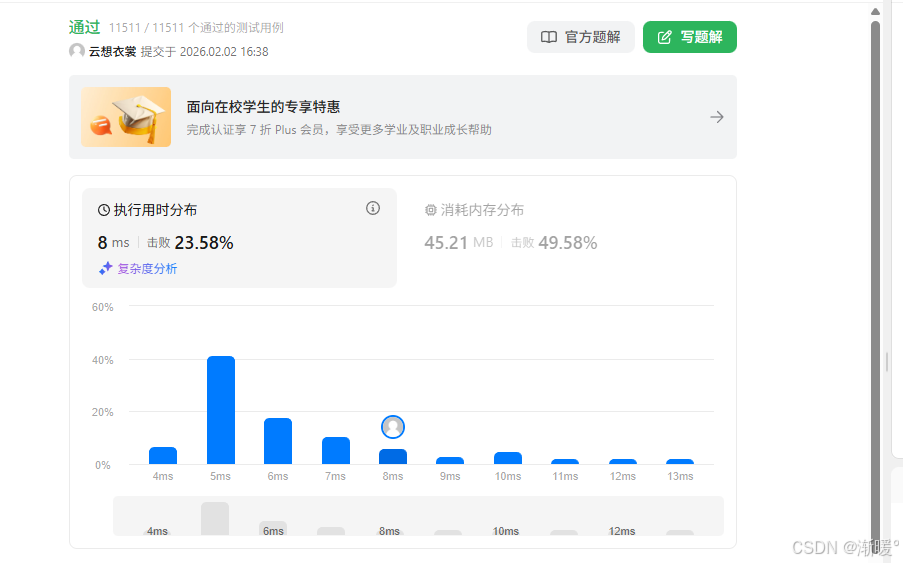Viewport: 903px width, 563px height.
Task: Click the pencil edit icon in 写题解
Action: point(664,37)
